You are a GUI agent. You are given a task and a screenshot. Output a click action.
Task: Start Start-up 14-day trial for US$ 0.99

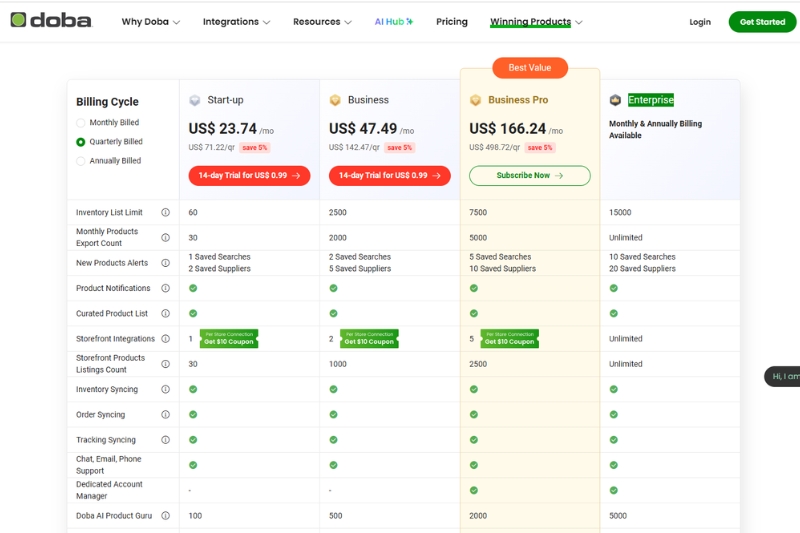tap(249, 175)
